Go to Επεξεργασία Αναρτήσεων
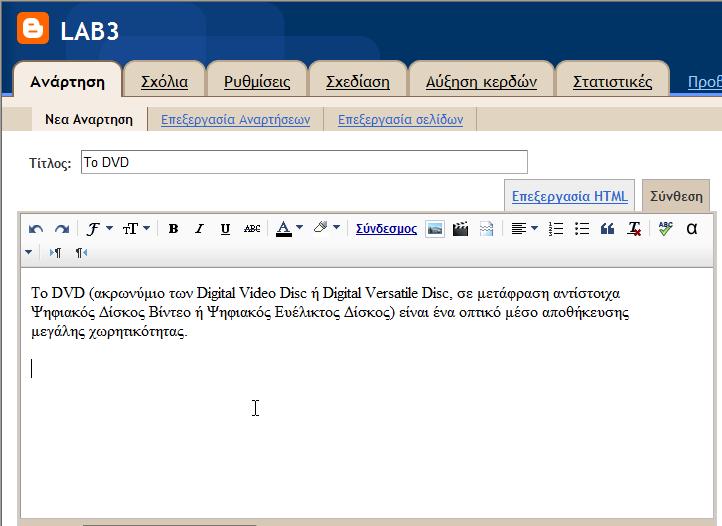Screen dimensions: 722x526 click(235, 120)
